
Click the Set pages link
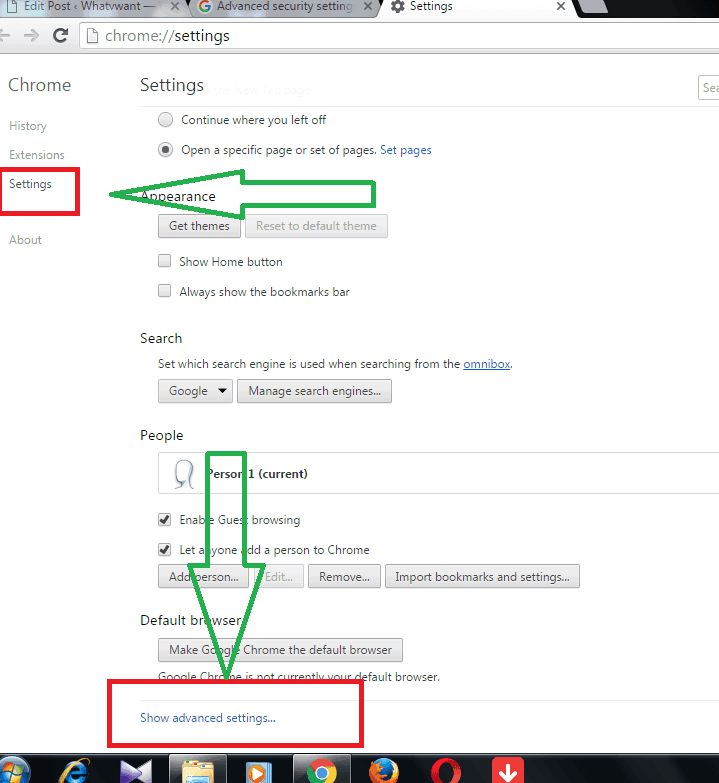[405, 150]
